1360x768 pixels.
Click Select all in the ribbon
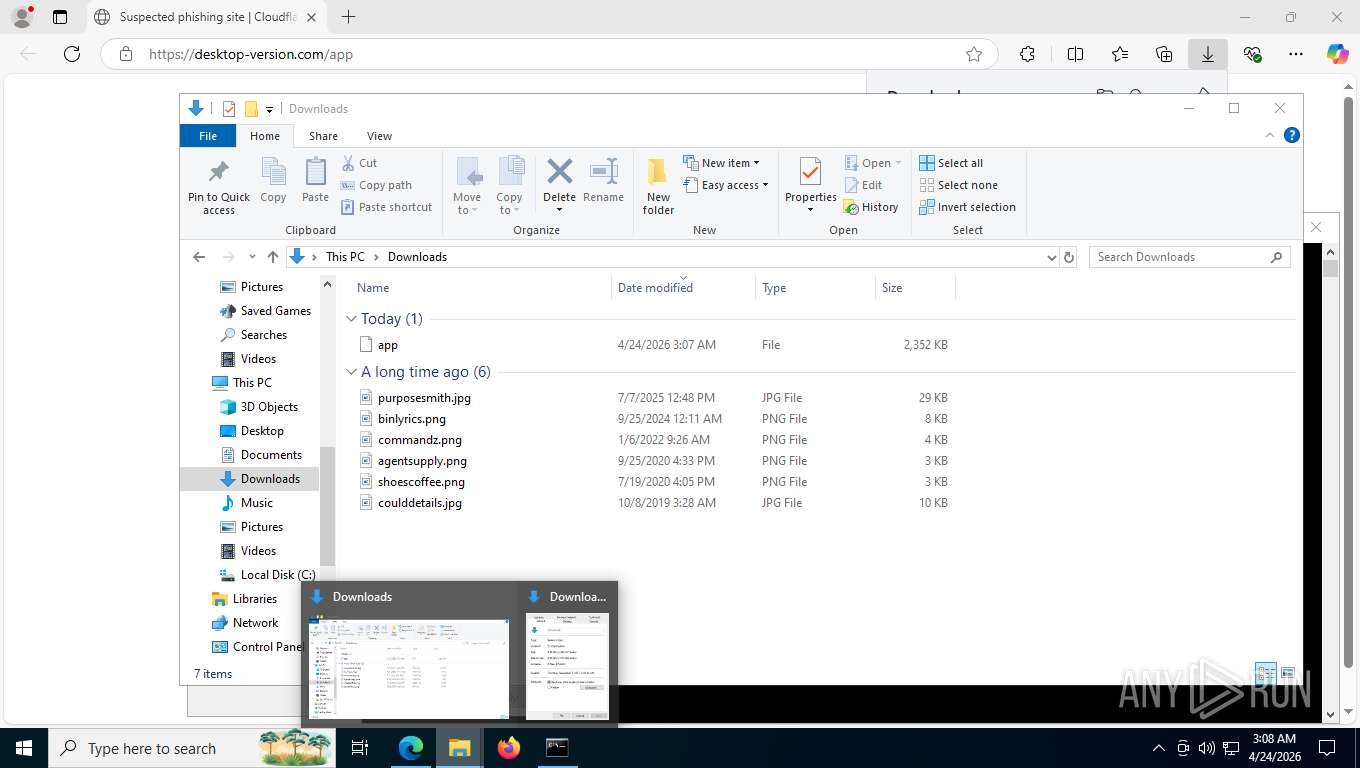point(951,163)
